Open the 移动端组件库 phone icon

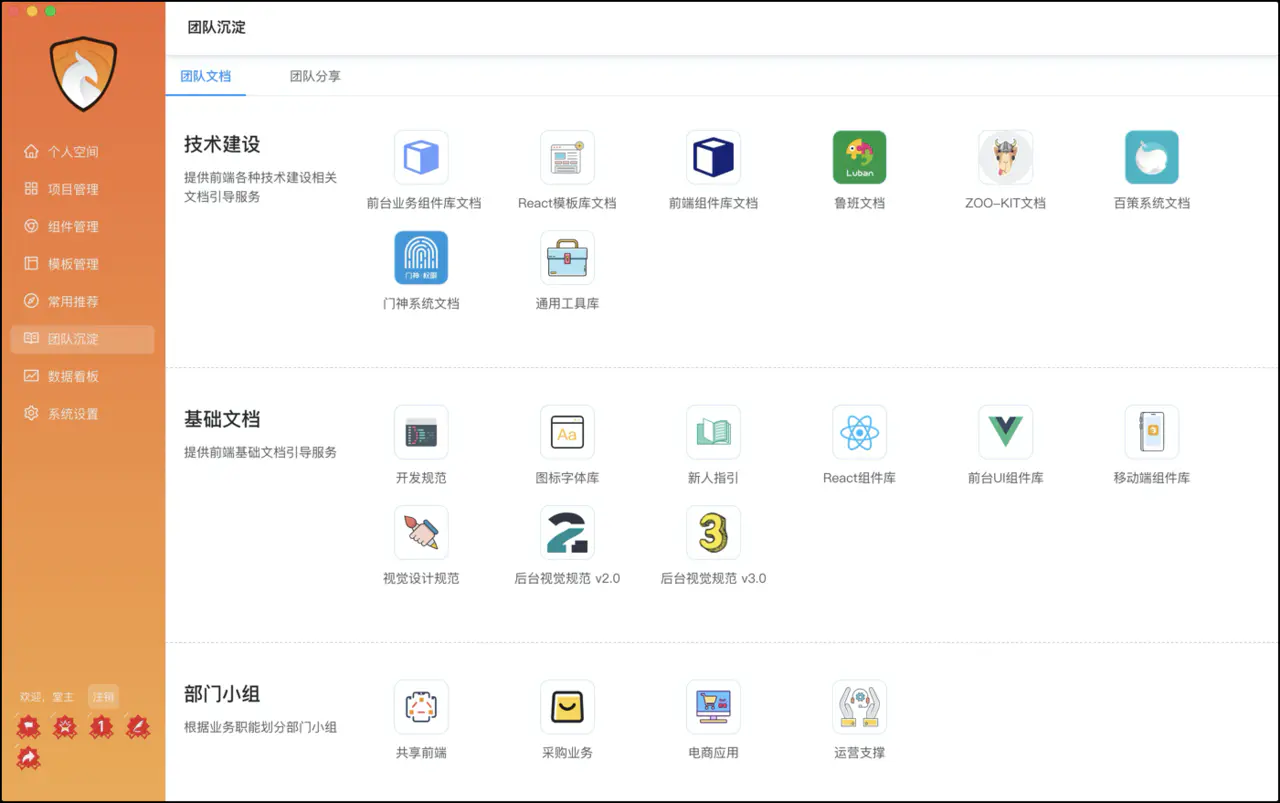(x=1151, y=432)
